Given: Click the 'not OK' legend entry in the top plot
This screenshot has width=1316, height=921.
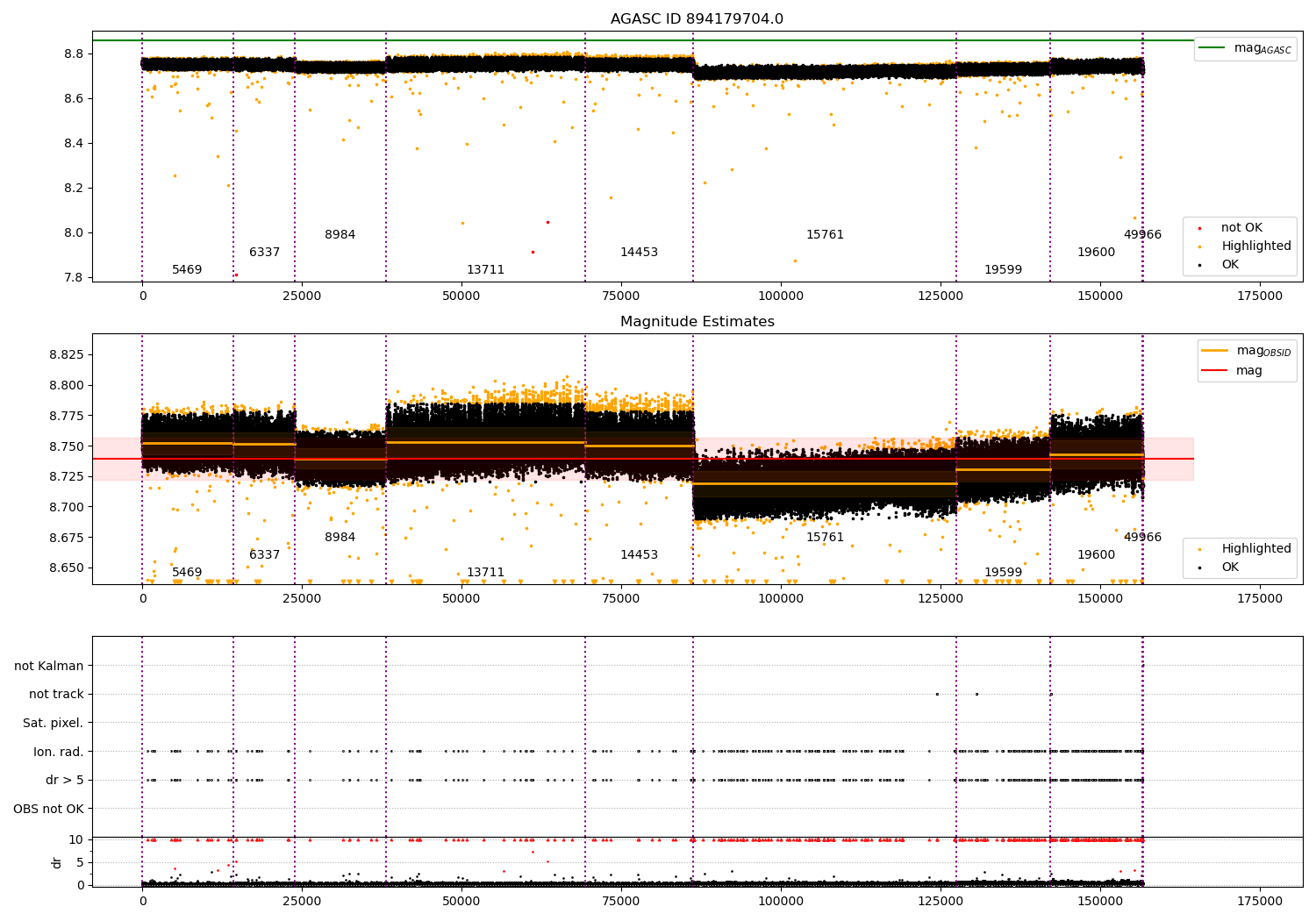Looking at the screenshot, I should point(1233,228).
